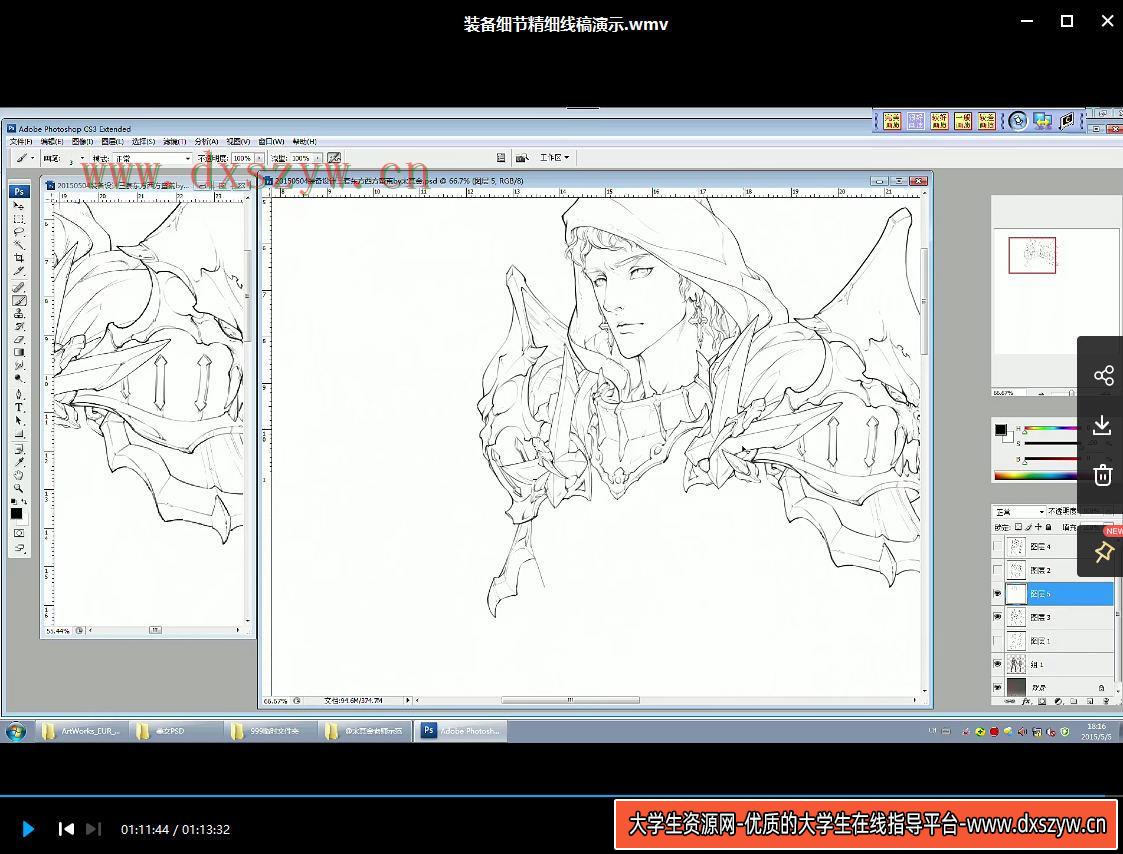This screenshot has height=854, width=1123.
Task: Select the Crop tool
Action: tap(19, 257)
